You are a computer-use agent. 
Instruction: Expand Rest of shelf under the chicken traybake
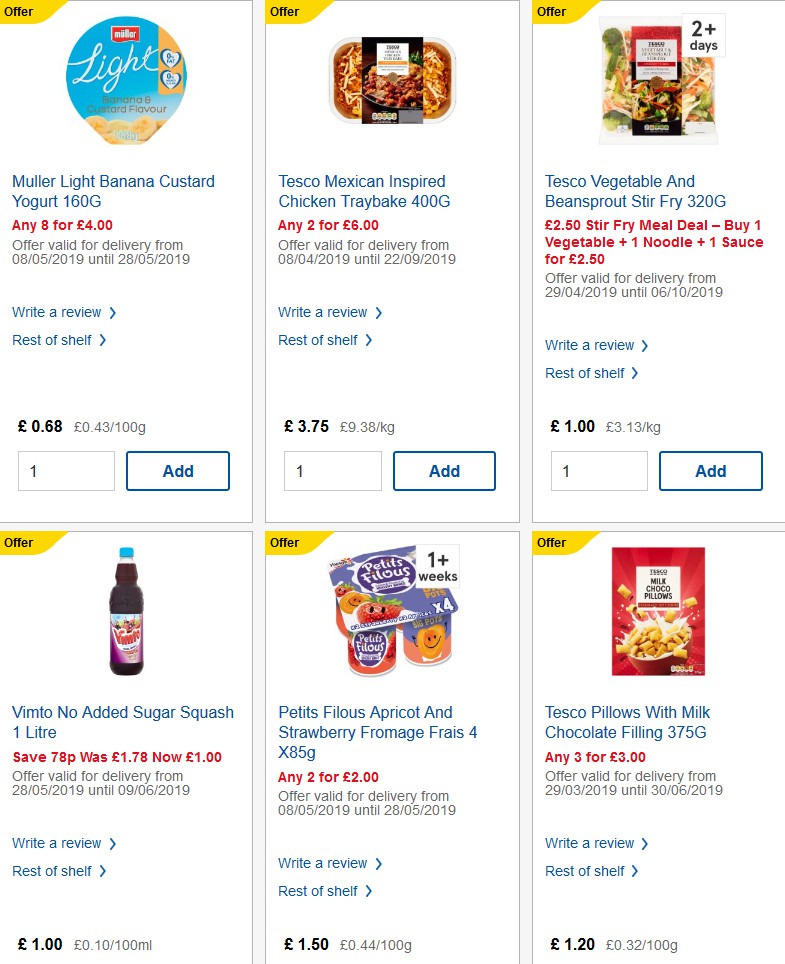319,340
